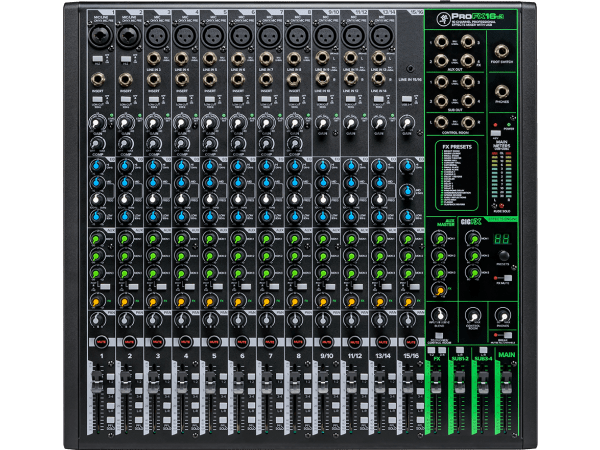The height and width of the screenshot is (450, 600).
Task: Mute channel 8
Action: (x=298, y=341)
